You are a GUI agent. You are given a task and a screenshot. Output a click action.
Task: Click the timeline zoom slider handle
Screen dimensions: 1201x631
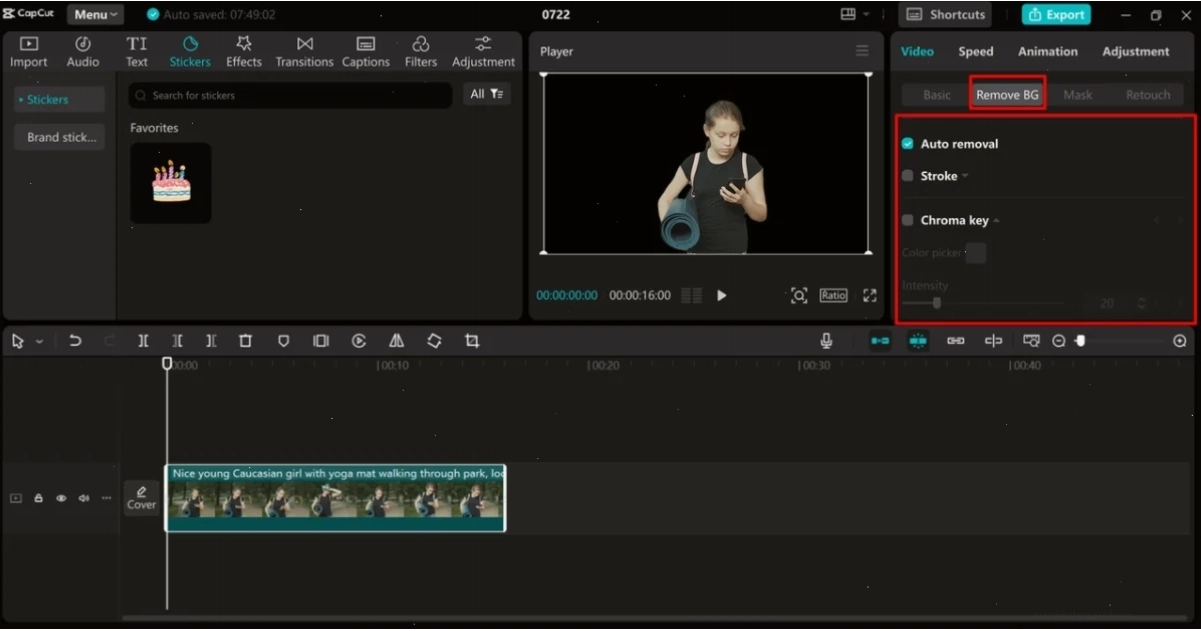pos(1080,341)
